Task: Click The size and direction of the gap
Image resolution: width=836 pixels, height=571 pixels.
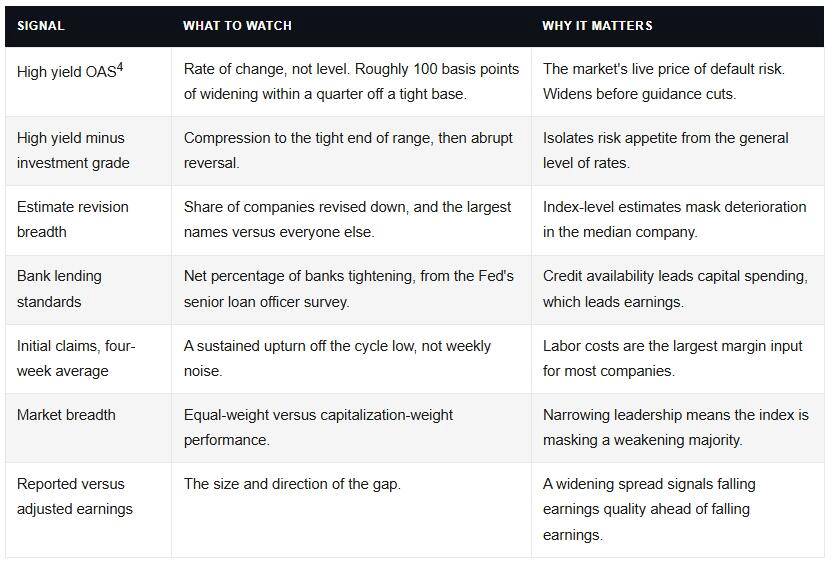Action: (x=292, y=484)
